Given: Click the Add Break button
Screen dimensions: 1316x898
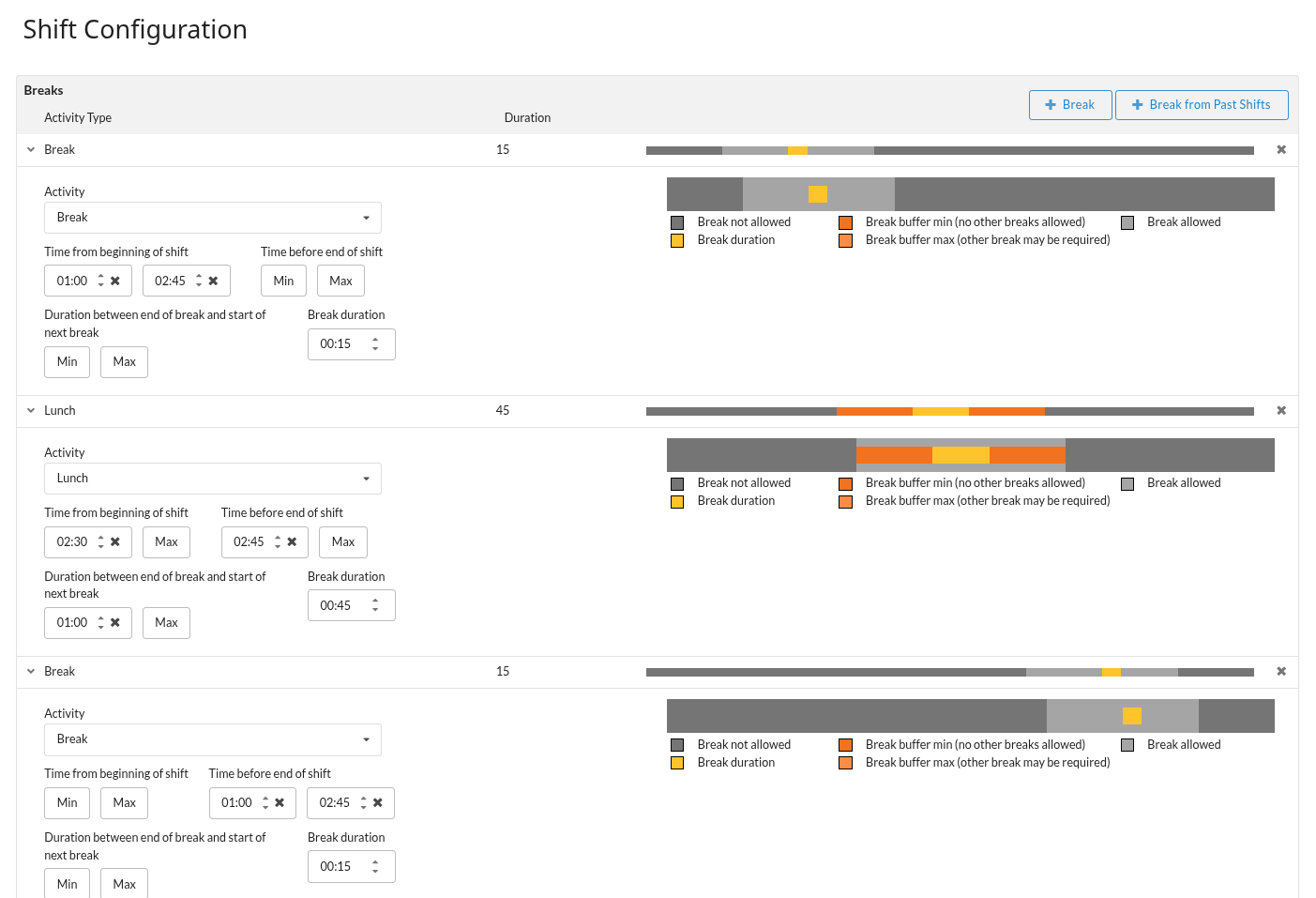Looking at the screenshot, I should (1069, 105).
